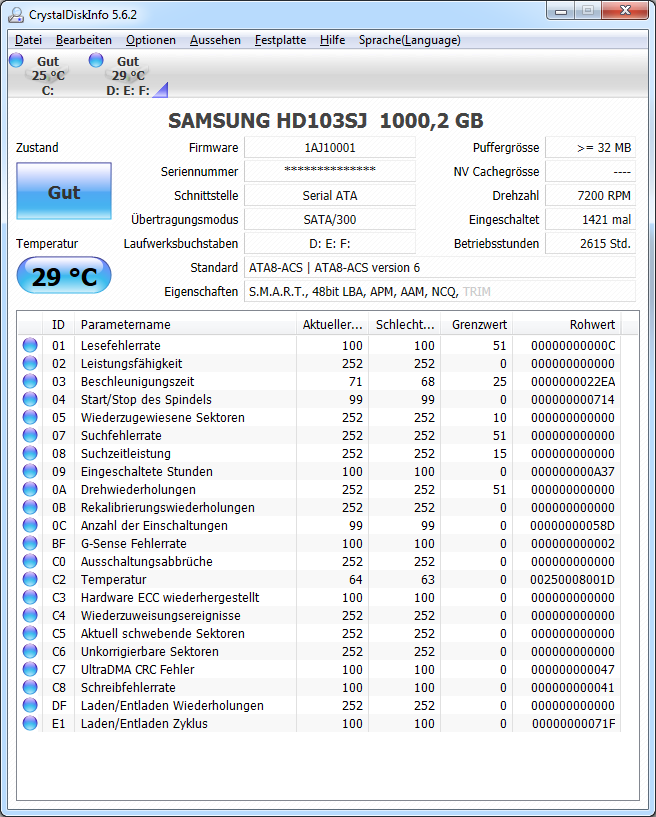Click the SAMSUNG HD103SJ 1000,2 GB title
This screenshot has height=817, width=656.
coord(326,120)
